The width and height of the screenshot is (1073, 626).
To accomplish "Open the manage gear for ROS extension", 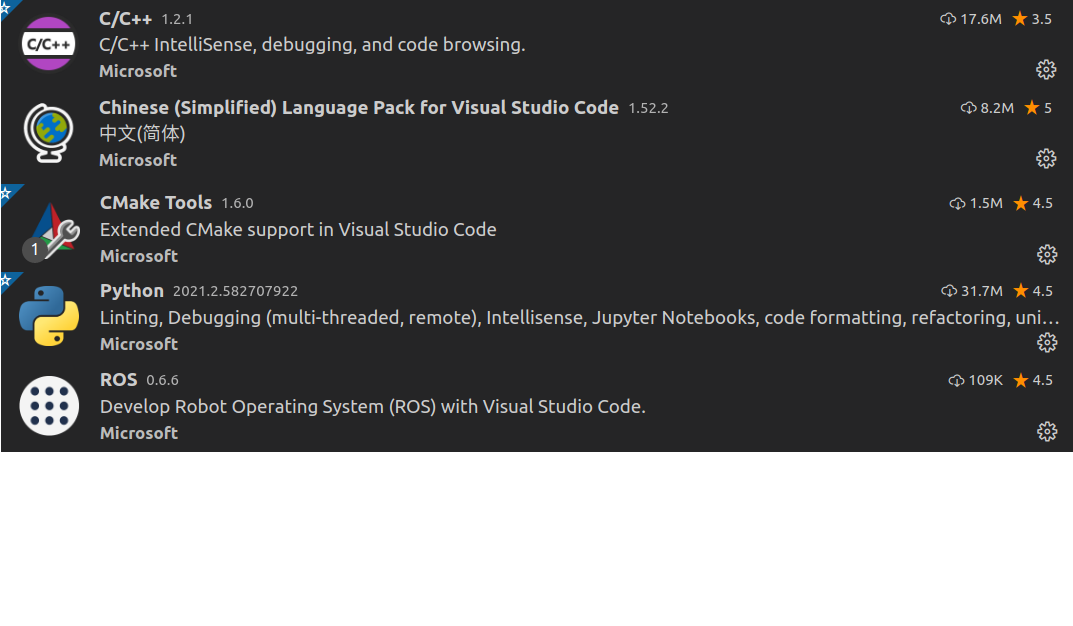I will pyautogui.click(x=1046, y=431).
